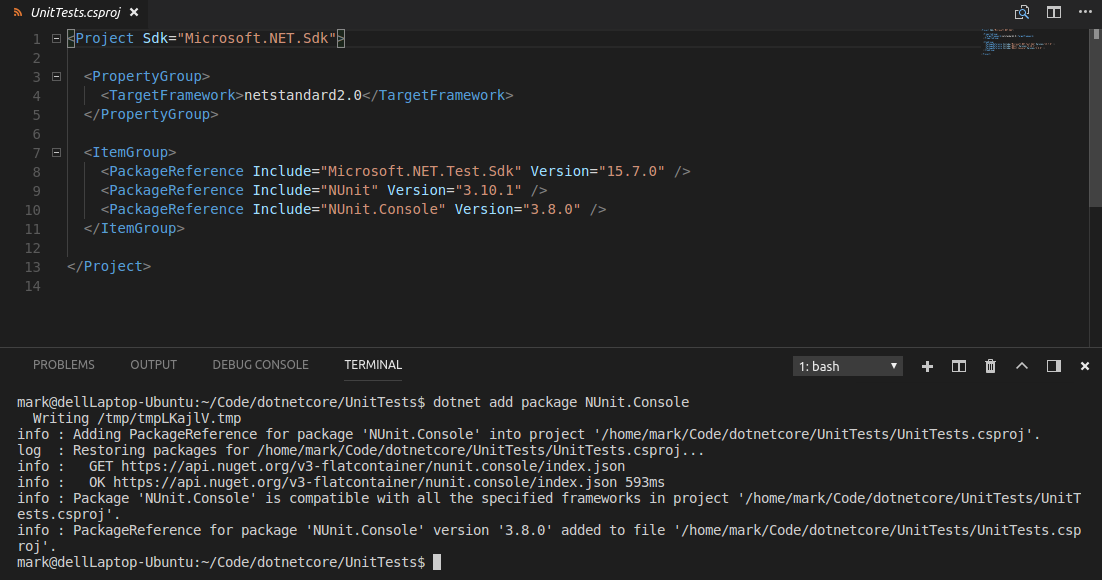Open the '1: bash' terminal selector dropdown
This screenshot has width=1102, height=580.
point(847,366)
